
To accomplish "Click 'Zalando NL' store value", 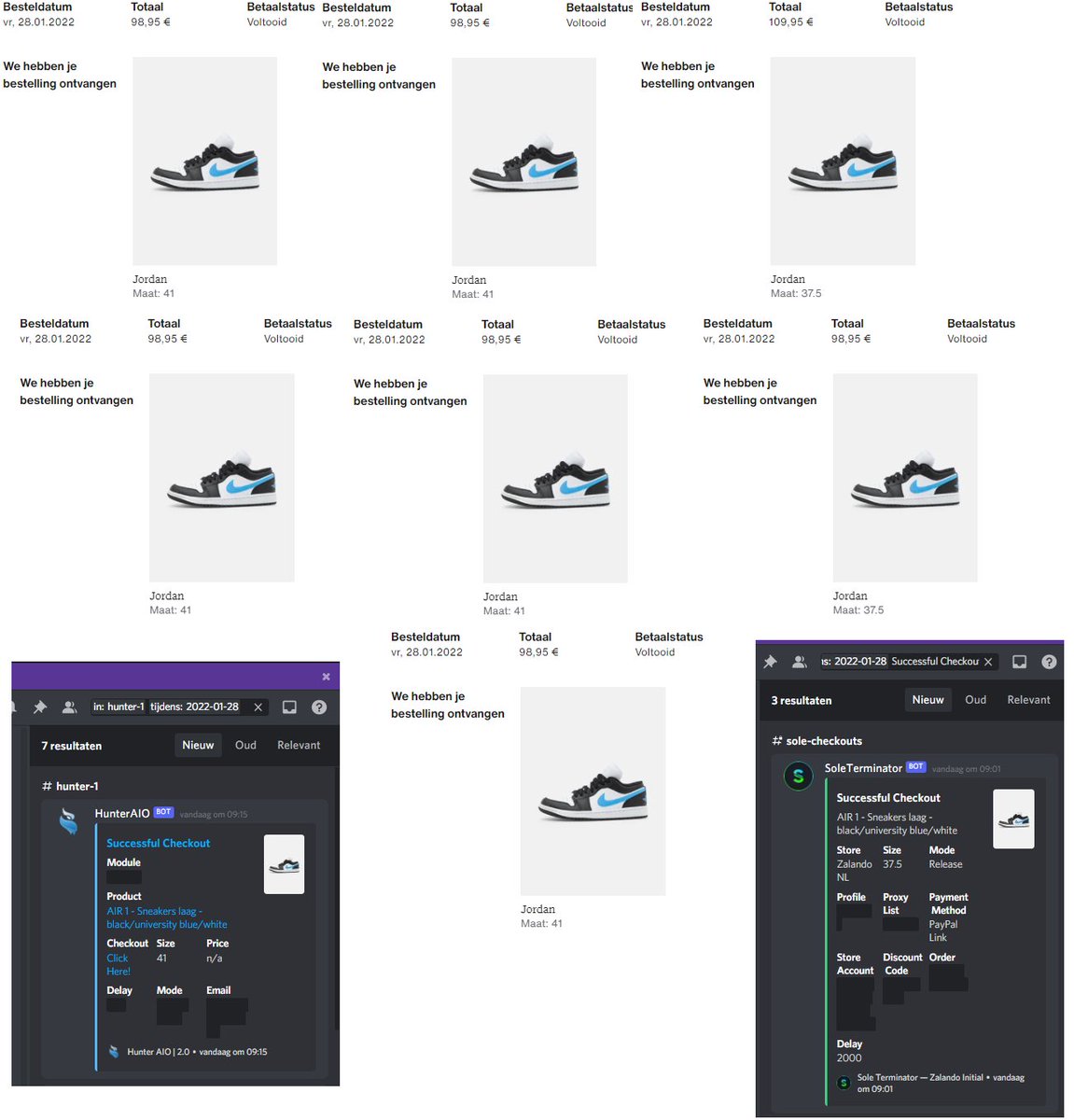I will point(854,871).
